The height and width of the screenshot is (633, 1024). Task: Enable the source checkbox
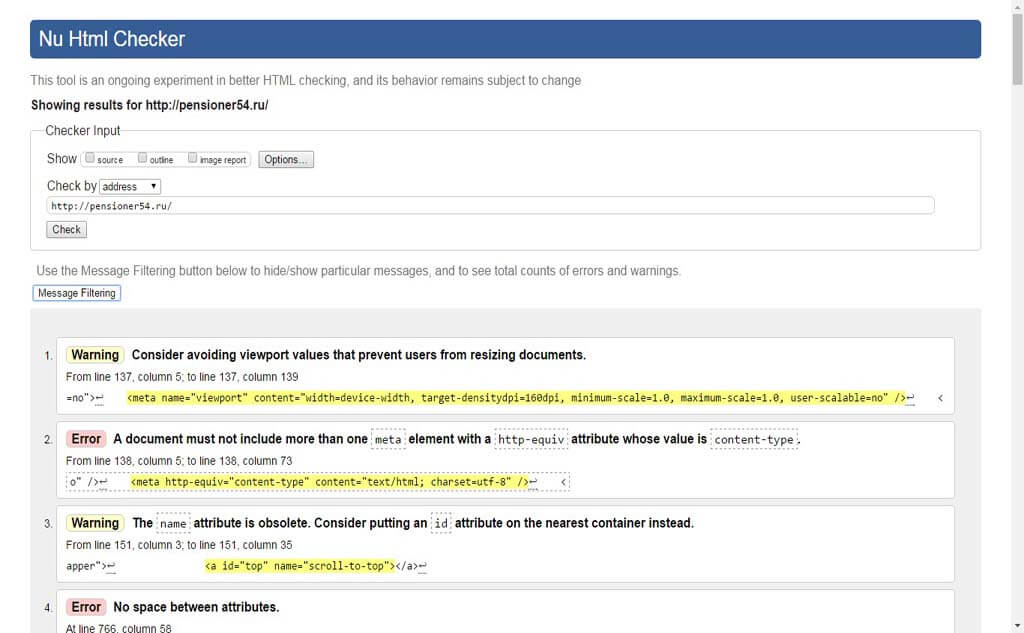pyautogui.click(x=90, y=158)
